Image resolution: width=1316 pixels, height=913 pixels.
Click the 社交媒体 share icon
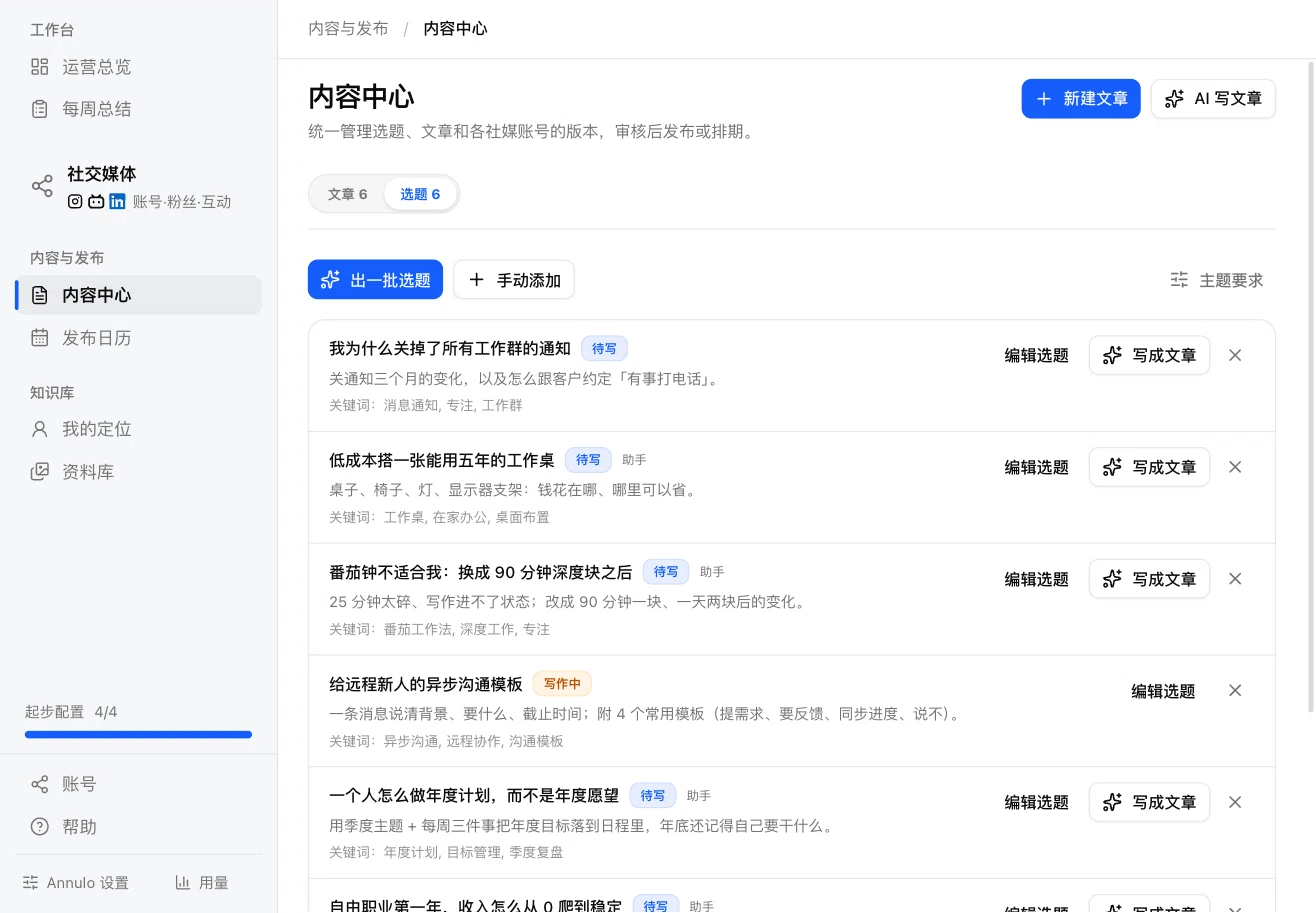(x=42, y=186)
